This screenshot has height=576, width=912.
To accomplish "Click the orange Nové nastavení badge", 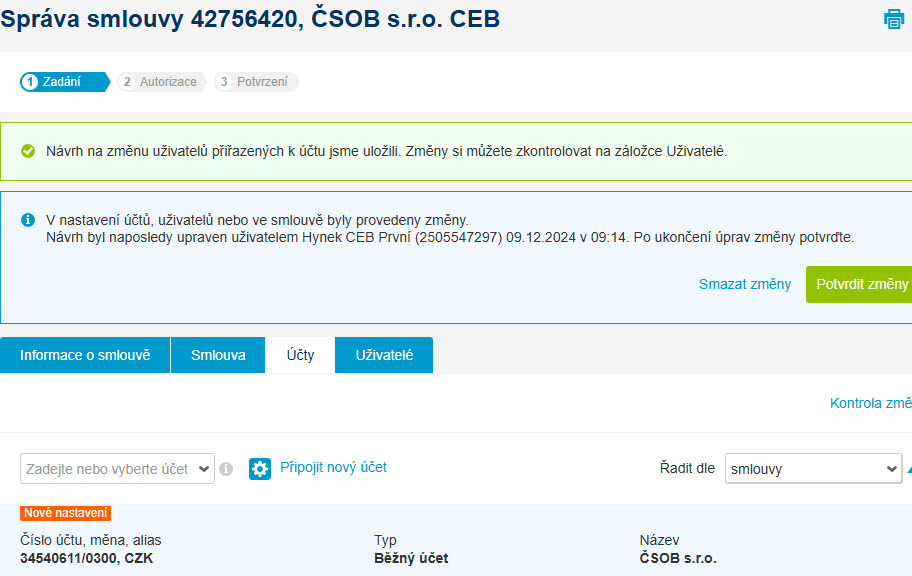I will click(x=65, y=513).
